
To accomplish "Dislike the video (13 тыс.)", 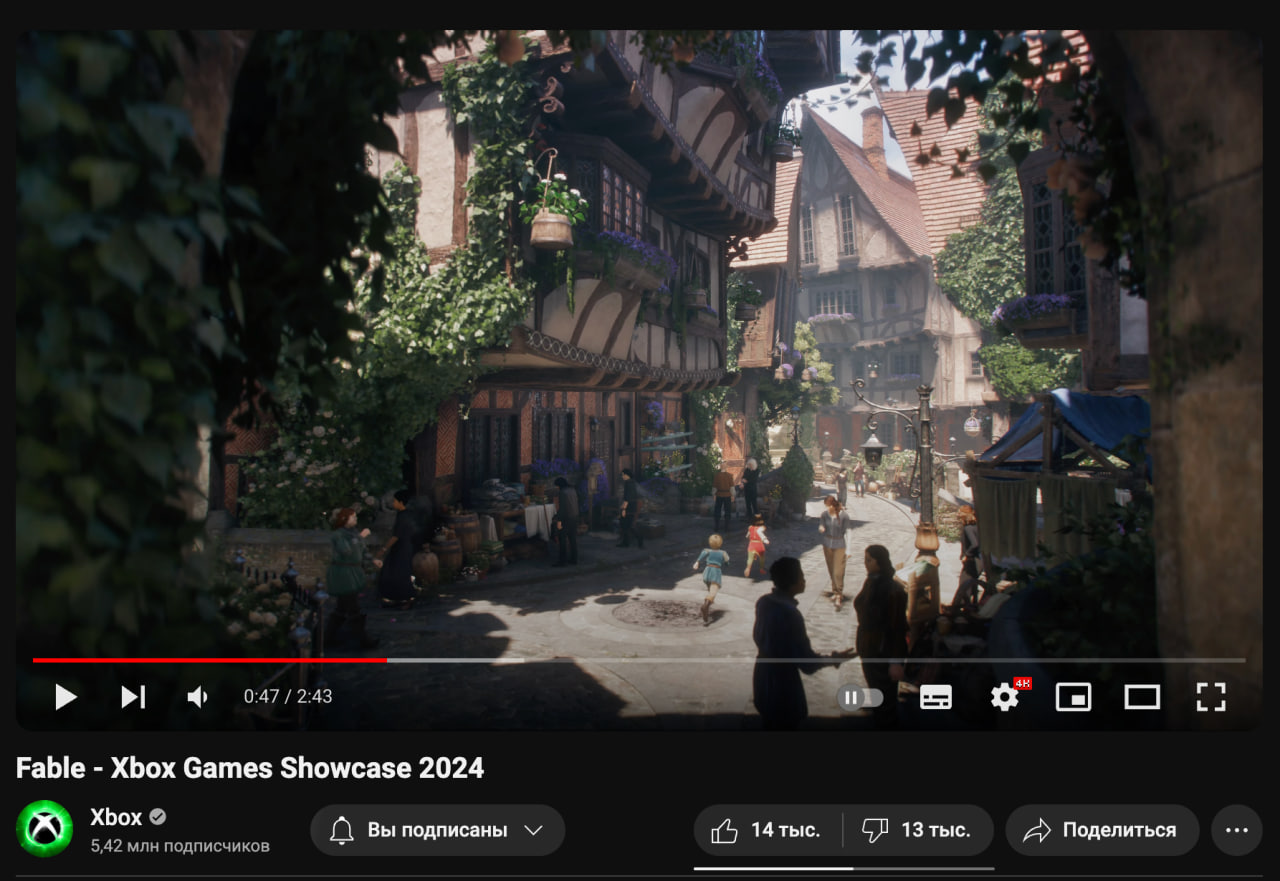I will click(x=918, y=830).
